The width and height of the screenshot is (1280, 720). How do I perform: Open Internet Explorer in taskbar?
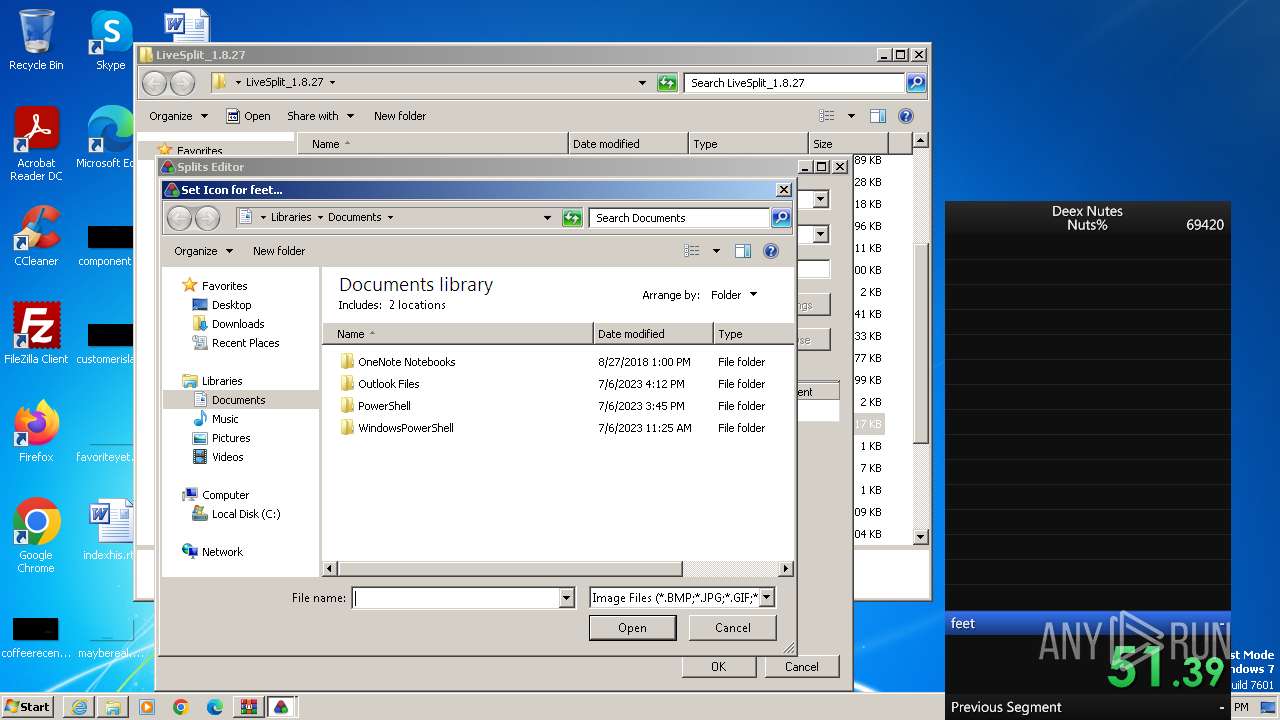click(x=79, y=707)
